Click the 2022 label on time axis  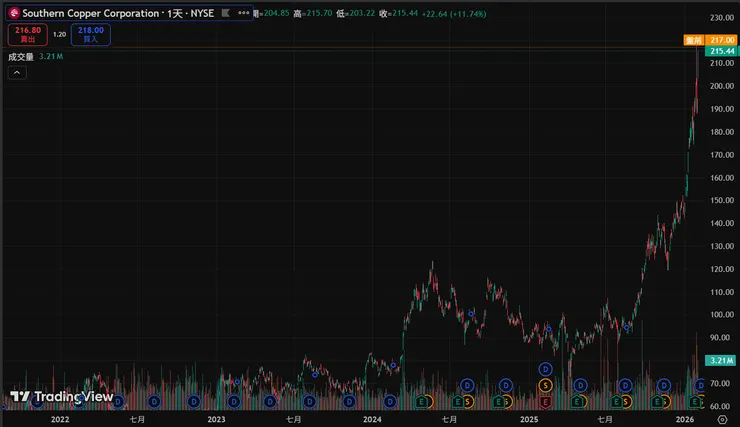60,419
